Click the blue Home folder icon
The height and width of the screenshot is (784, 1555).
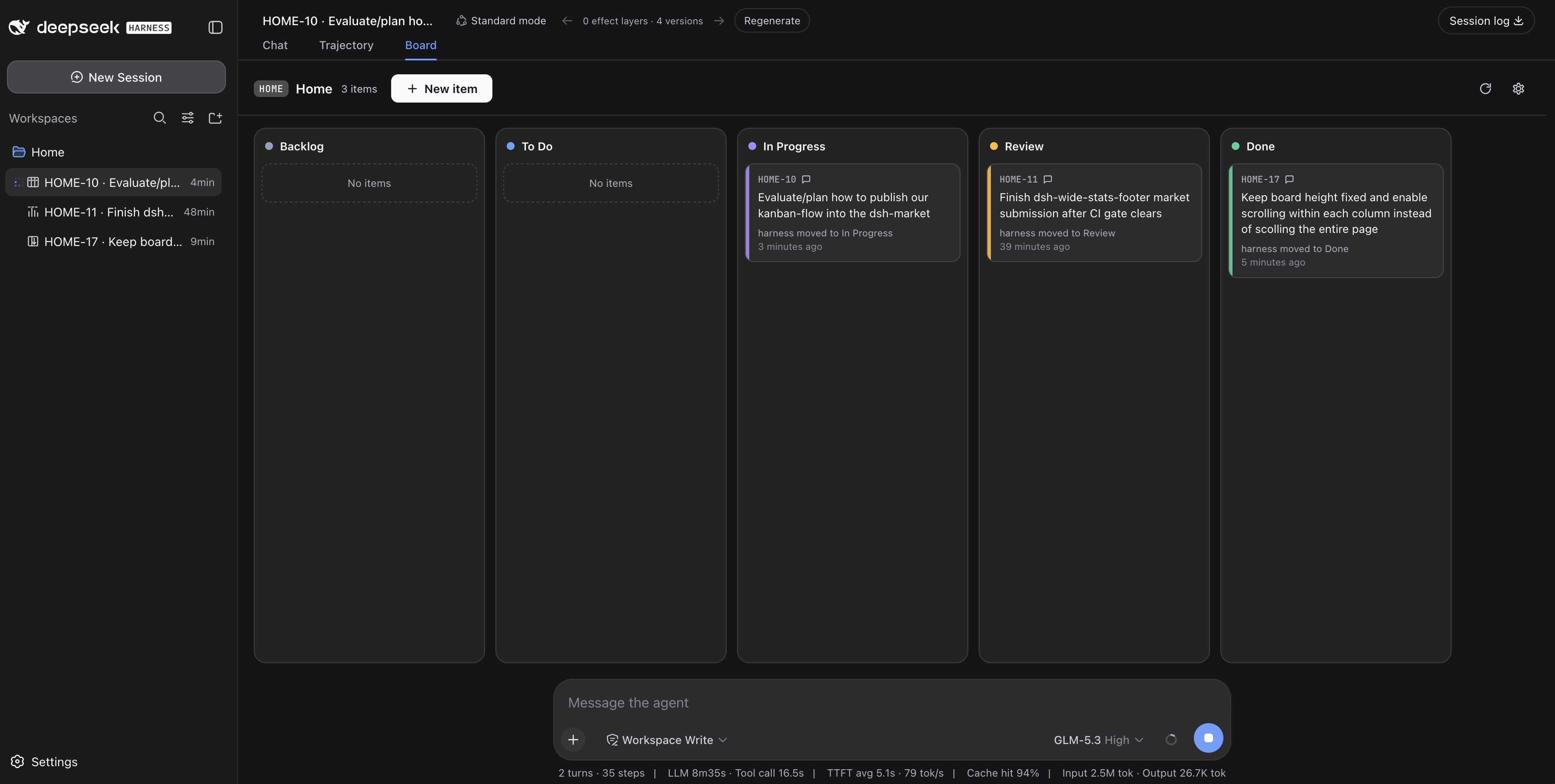19,152
